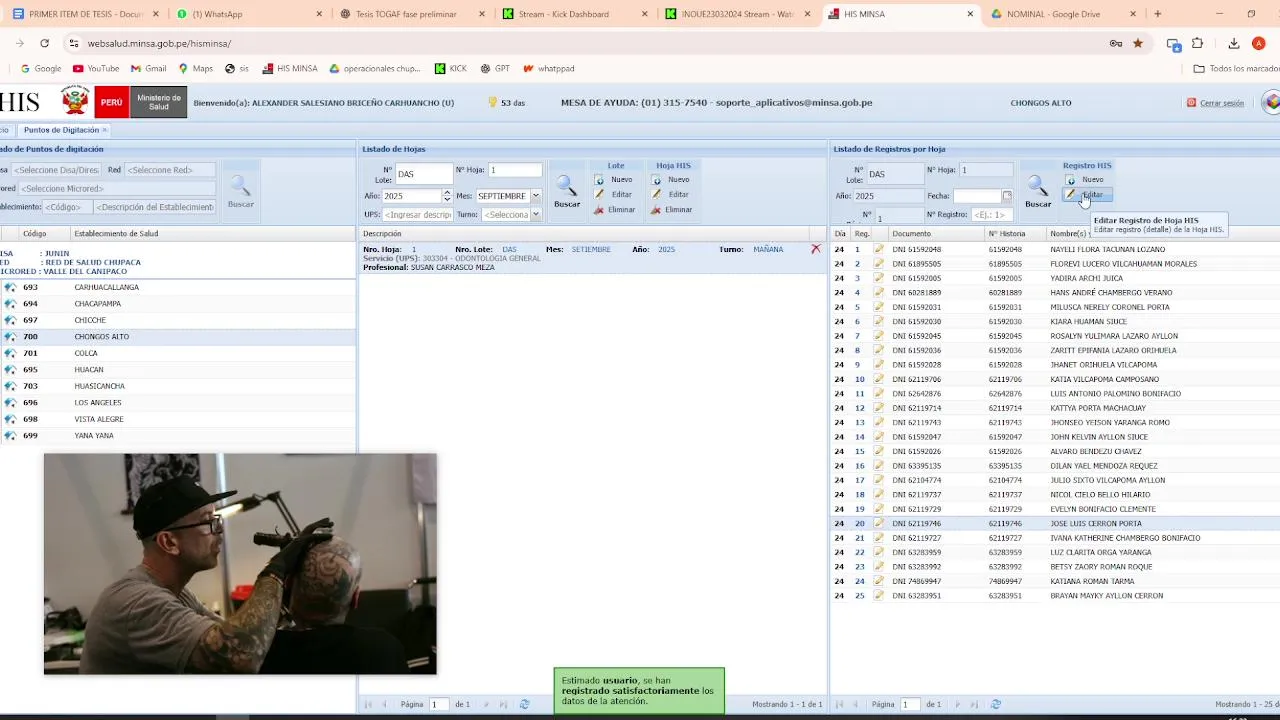The image size is (1280, 720).
Task: Open the Mes SEPTIEMBRE dropdown
Action: pos(536,196)
